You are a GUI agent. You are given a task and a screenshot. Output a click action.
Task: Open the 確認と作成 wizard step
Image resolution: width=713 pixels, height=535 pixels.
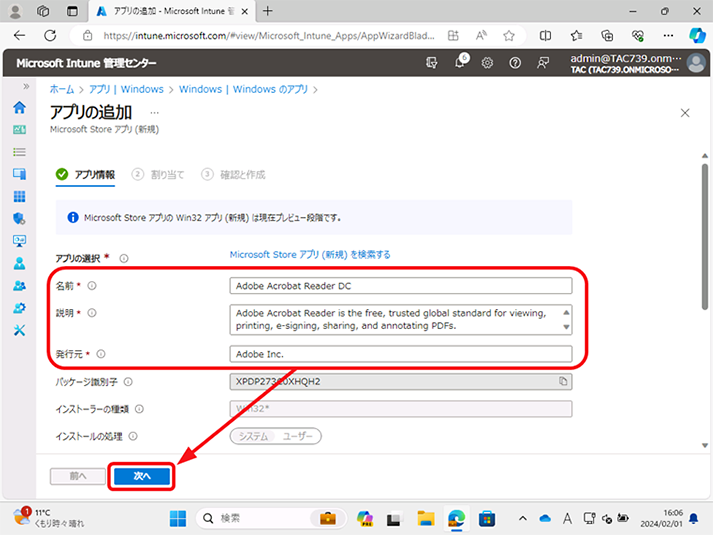233,175
